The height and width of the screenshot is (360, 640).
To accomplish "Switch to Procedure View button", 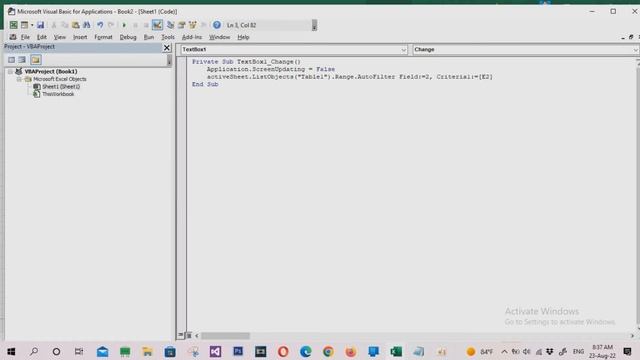I will point(180,335).
